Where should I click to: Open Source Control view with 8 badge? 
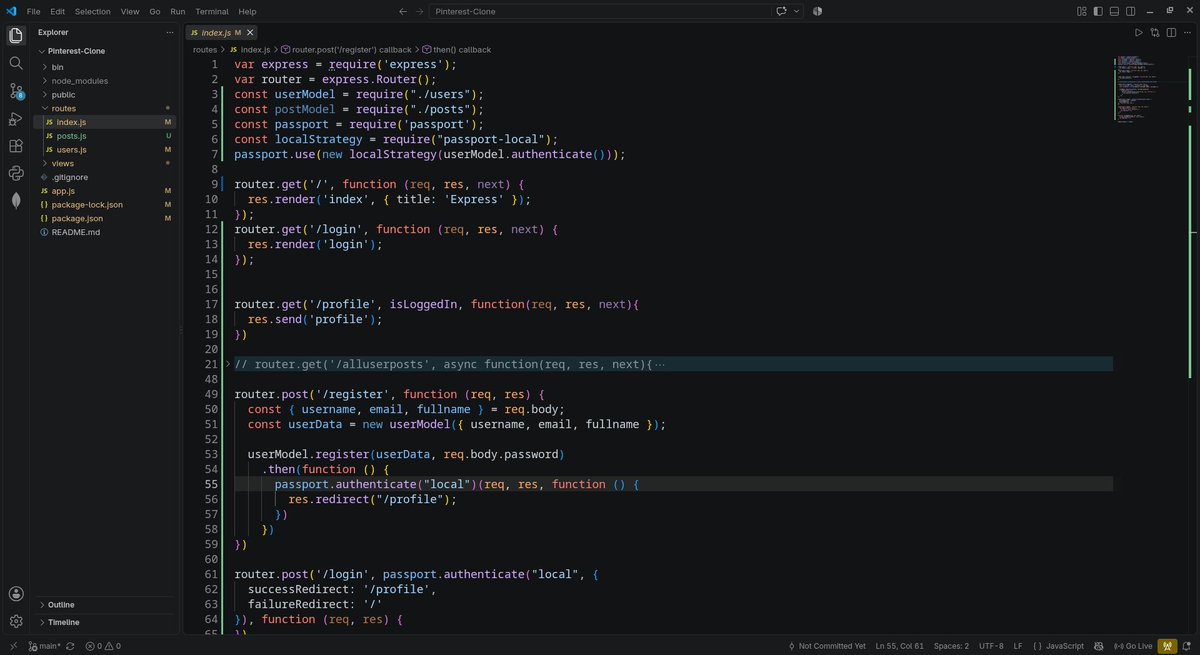click(x=16, y=91)
